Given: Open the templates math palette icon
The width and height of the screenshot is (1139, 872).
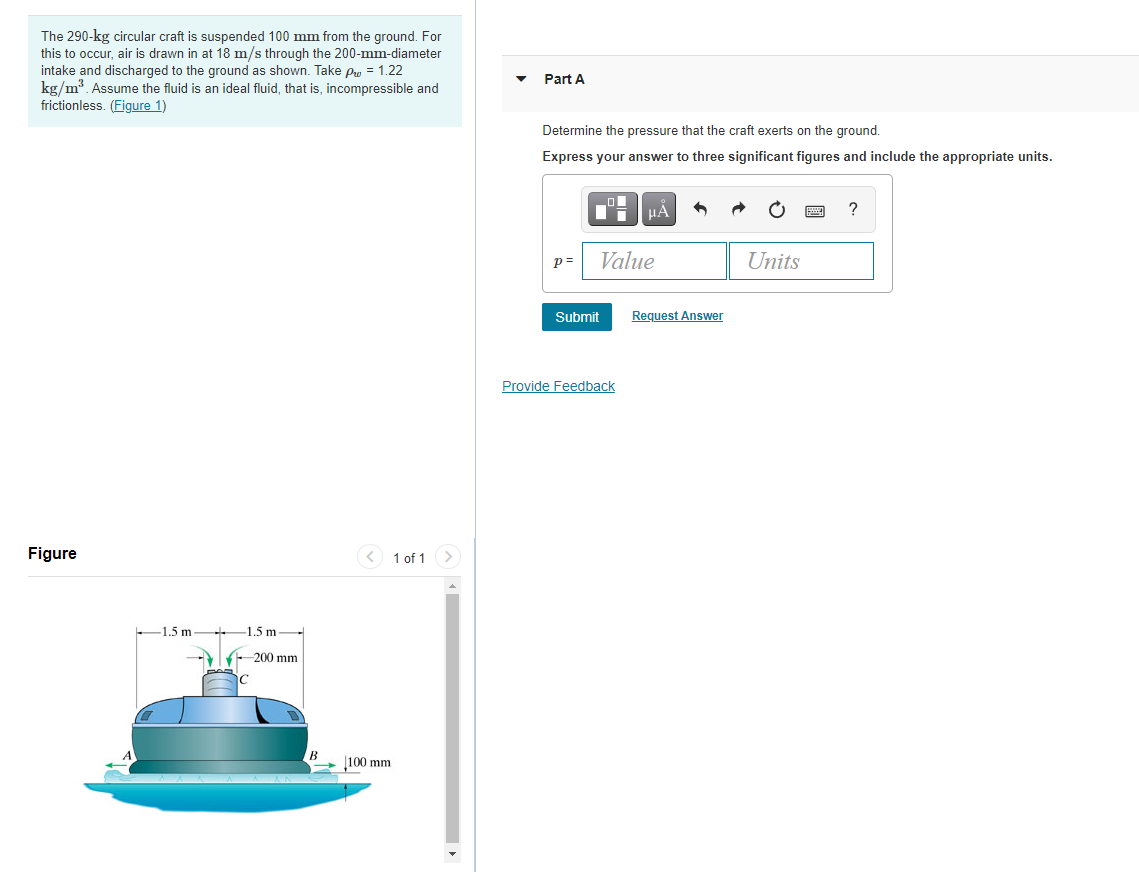Looking at the screenshot, I should 612,209.
